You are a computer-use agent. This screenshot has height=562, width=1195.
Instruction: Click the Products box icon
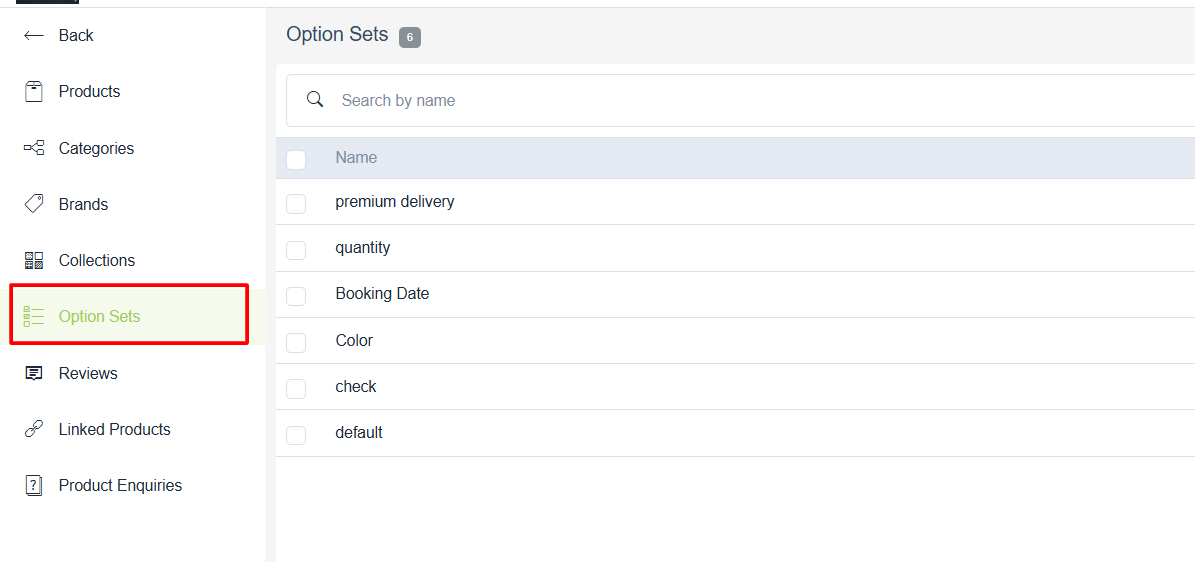coord(34,92)
